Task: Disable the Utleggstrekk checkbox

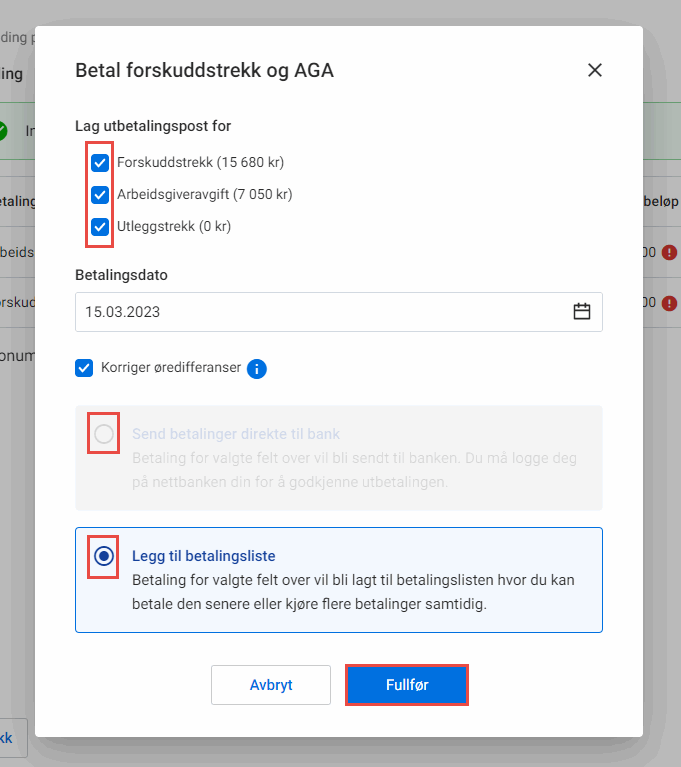Action: [100, 226]
